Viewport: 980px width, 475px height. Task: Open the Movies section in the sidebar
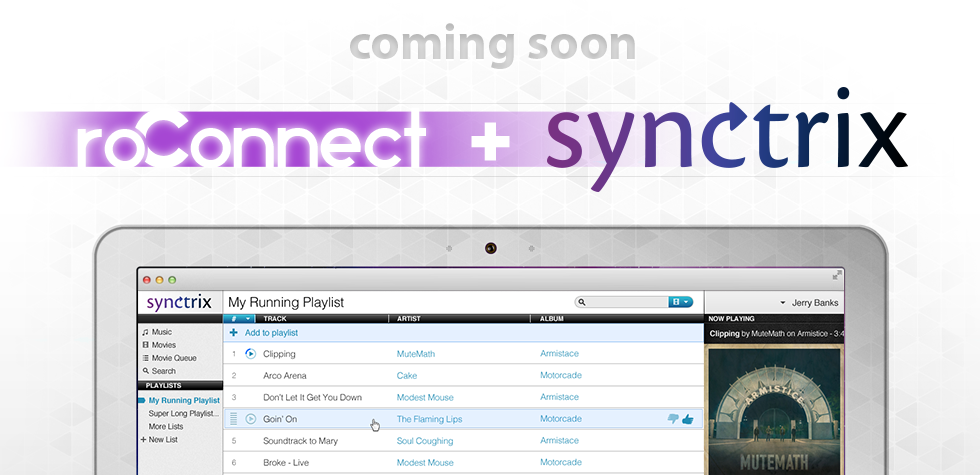pos(164,345)
